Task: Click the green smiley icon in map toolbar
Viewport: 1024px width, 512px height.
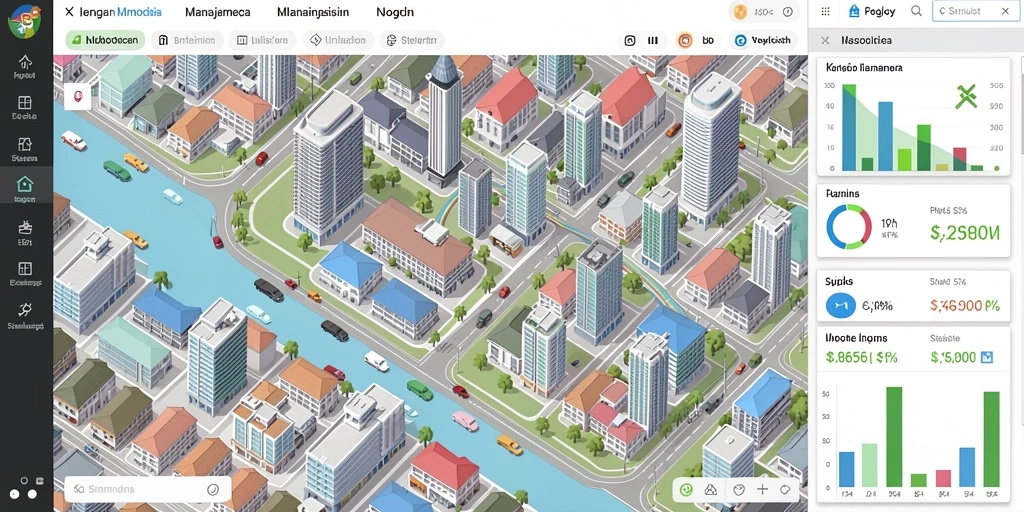Action: [x=686, y=490]
